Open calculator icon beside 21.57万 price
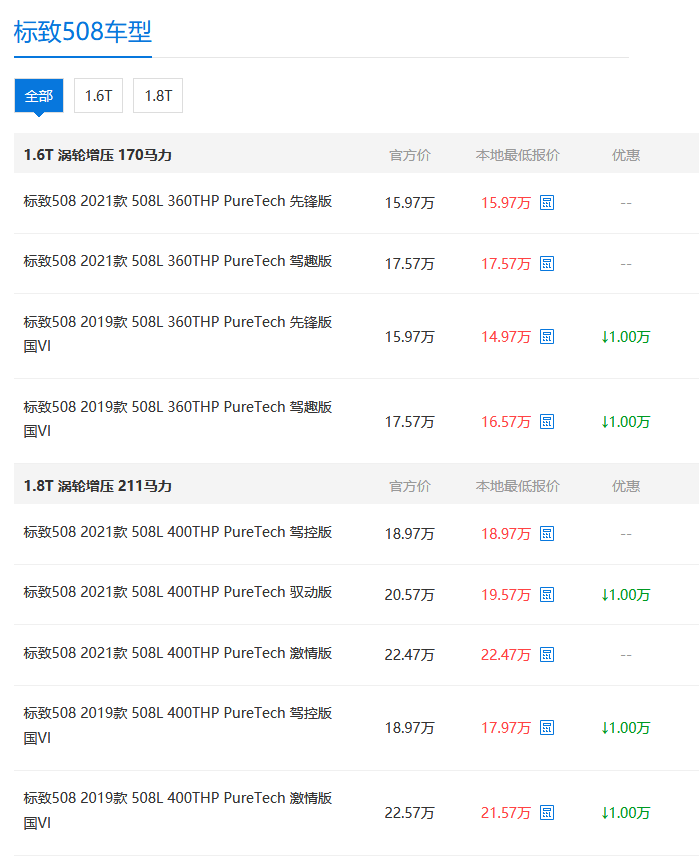Viewport: 699px width, 856px height. point(547,813)
